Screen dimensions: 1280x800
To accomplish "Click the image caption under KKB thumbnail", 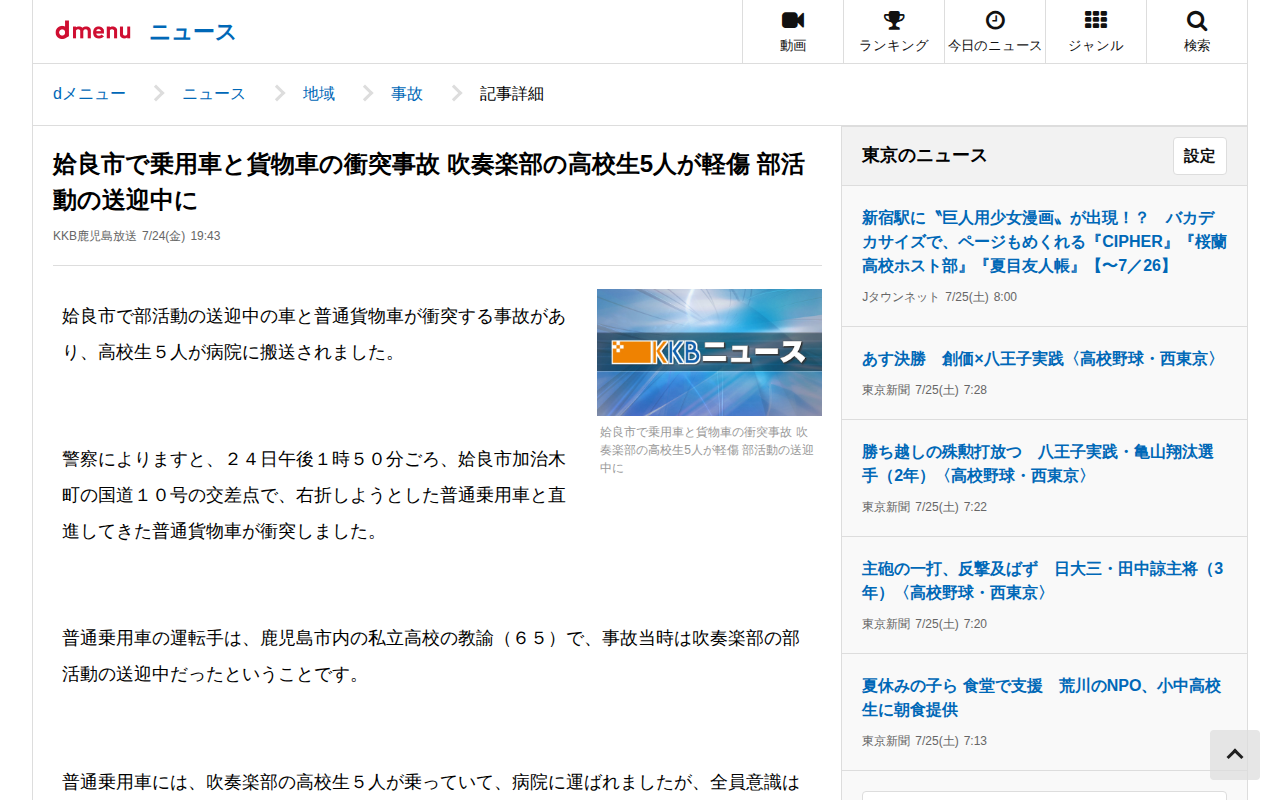I will (x=707, y=450).
